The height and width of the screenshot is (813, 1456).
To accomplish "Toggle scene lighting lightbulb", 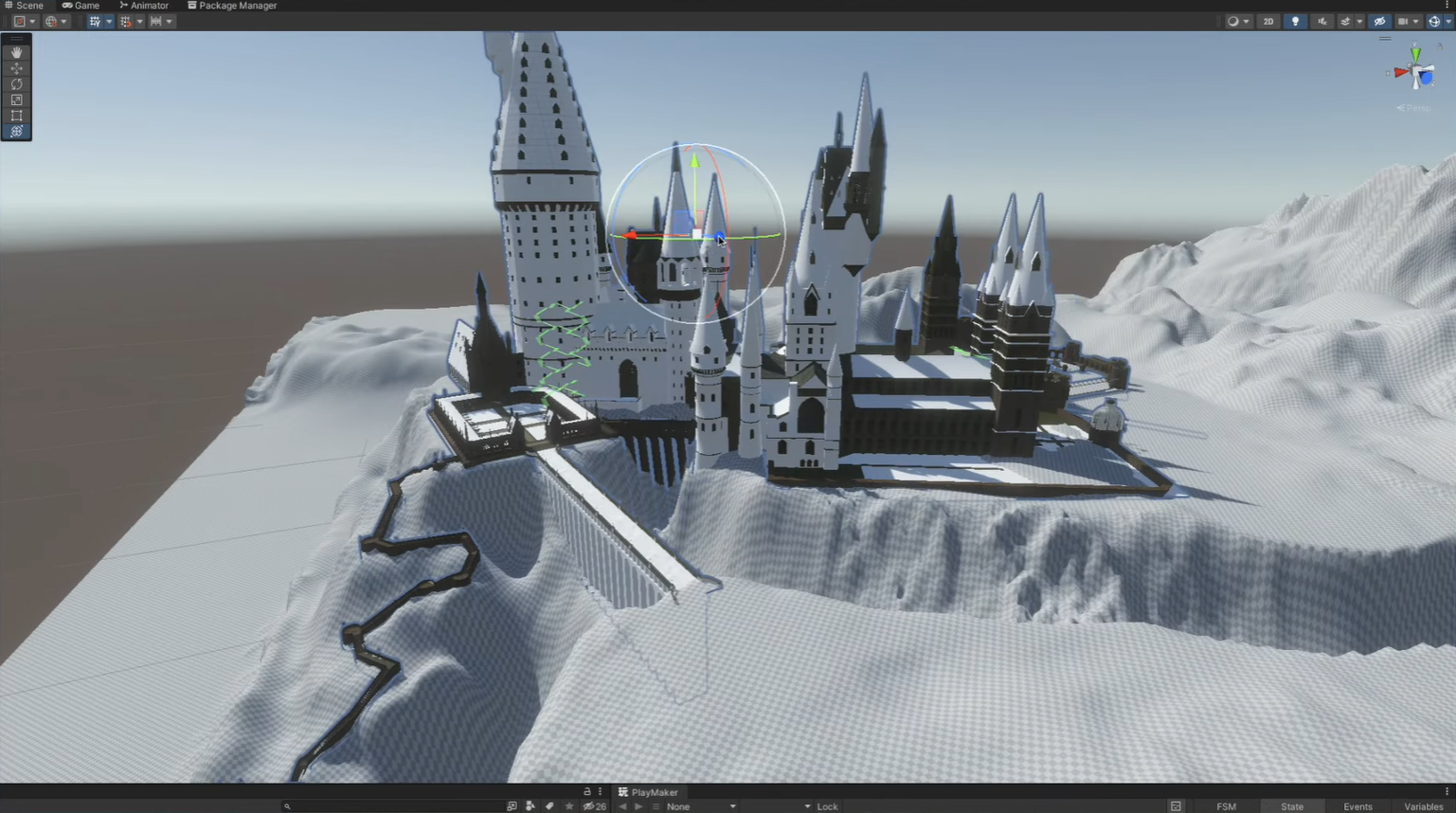I will click(1295, 22).
